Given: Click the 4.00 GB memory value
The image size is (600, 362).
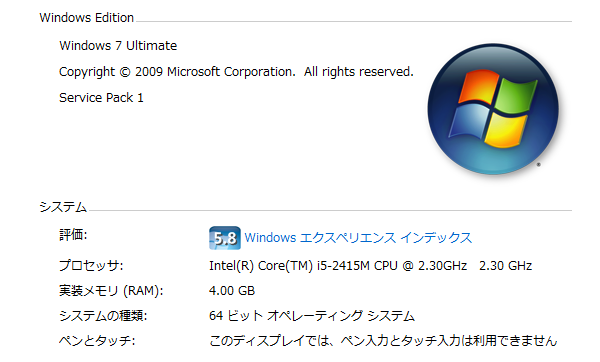Looking at the screenshot, I should (x=232, y=291).
